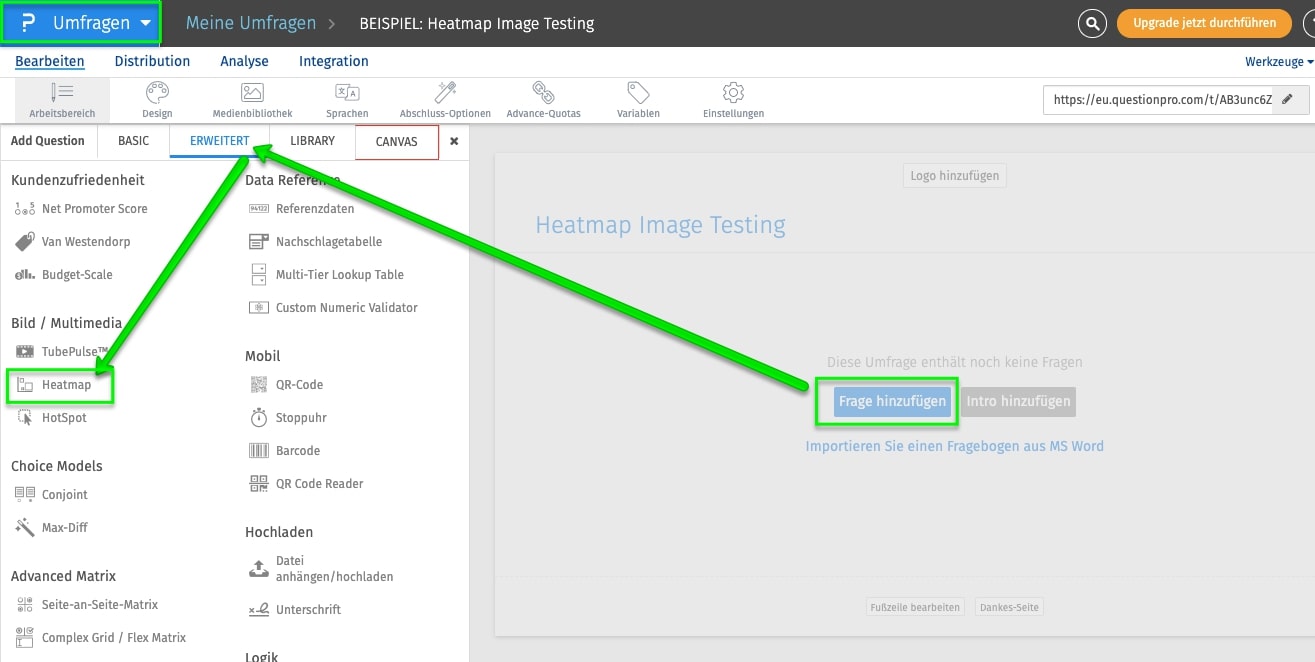Open Einstellungen gear icon
1315x662 pixels.
pos(733,94)
